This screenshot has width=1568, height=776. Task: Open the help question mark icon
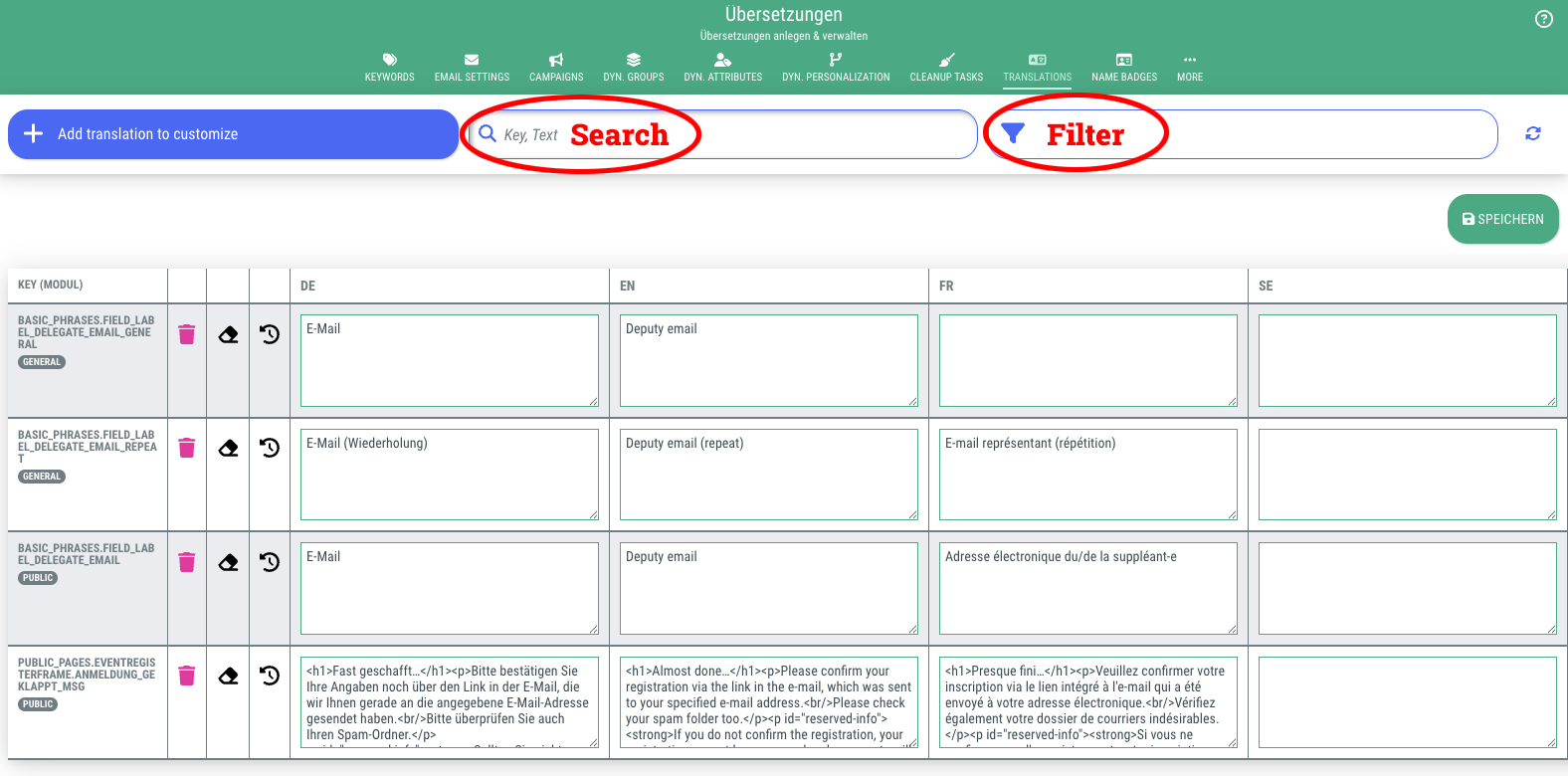coord(1544,19)
